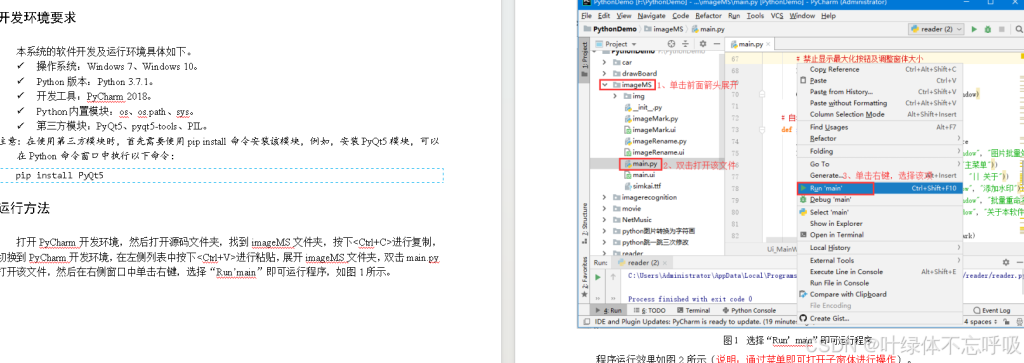Click the Run panel settings gear icon
Viewport: 1024px width, 363px height.
click(1006, 263)
